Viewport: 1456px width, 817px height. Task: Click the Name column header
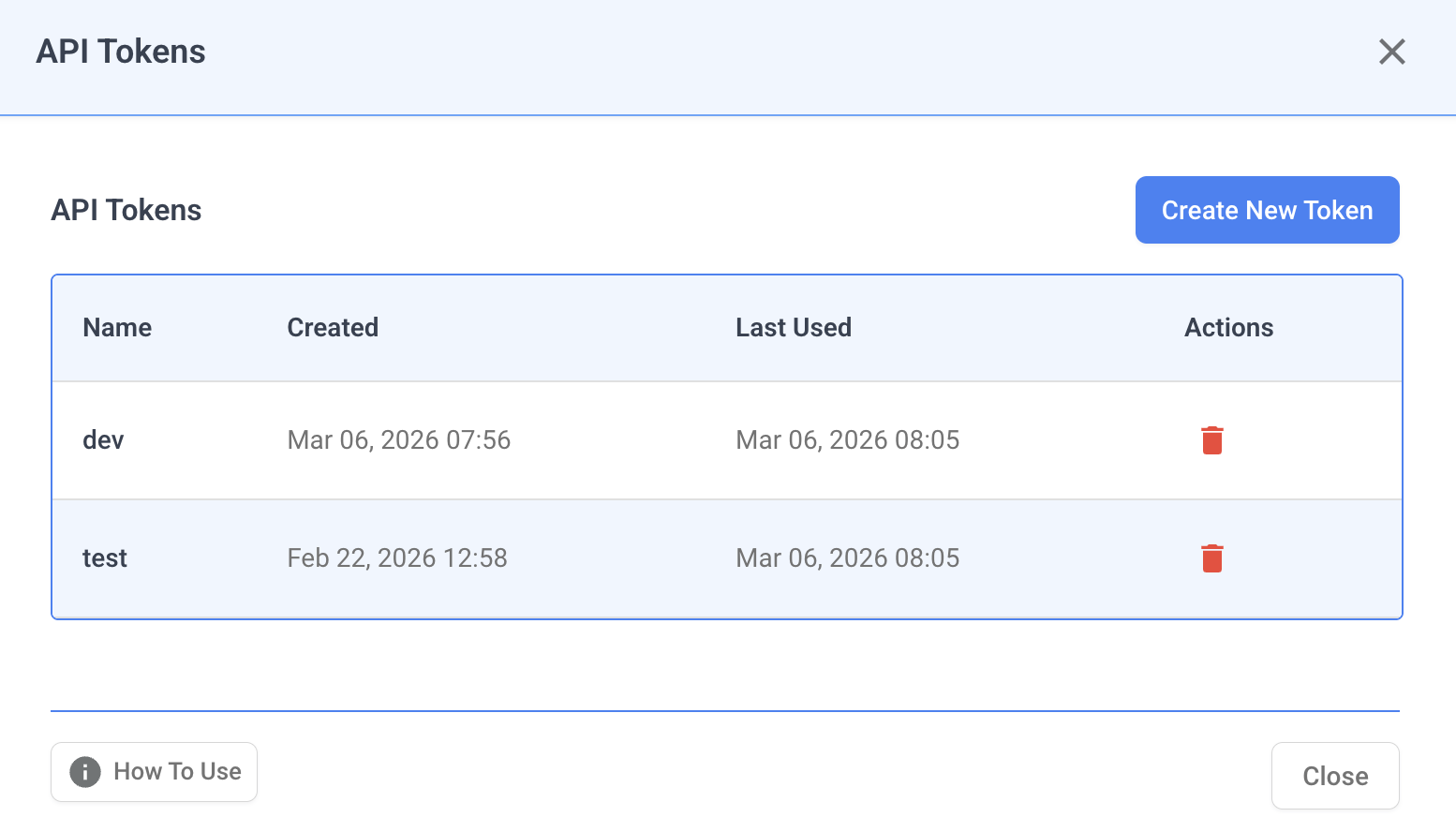pos(117,327)
